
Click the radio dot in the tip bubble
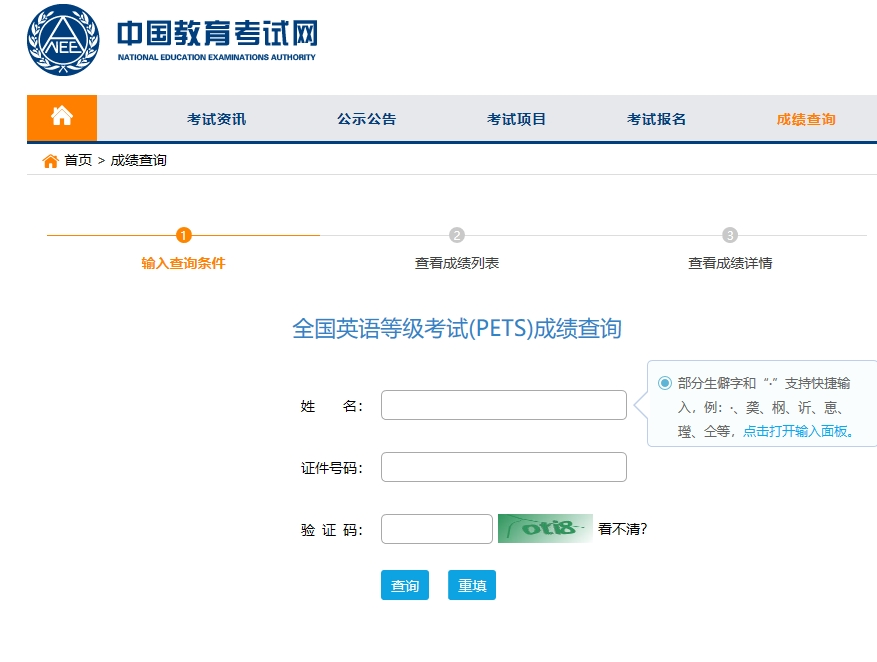click(x=664, y=383)
